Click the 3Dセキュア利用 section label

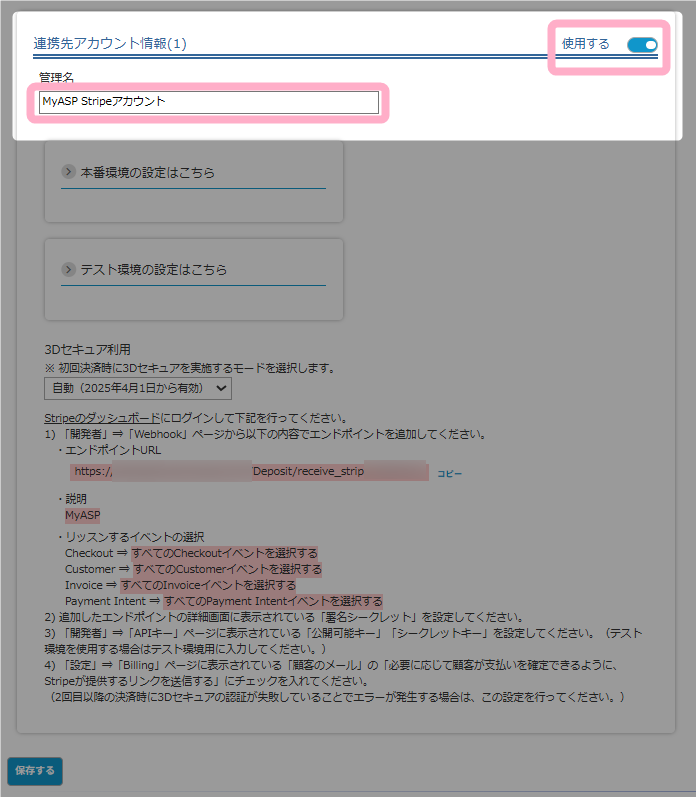pyautogui.click(x=87, y=350)
